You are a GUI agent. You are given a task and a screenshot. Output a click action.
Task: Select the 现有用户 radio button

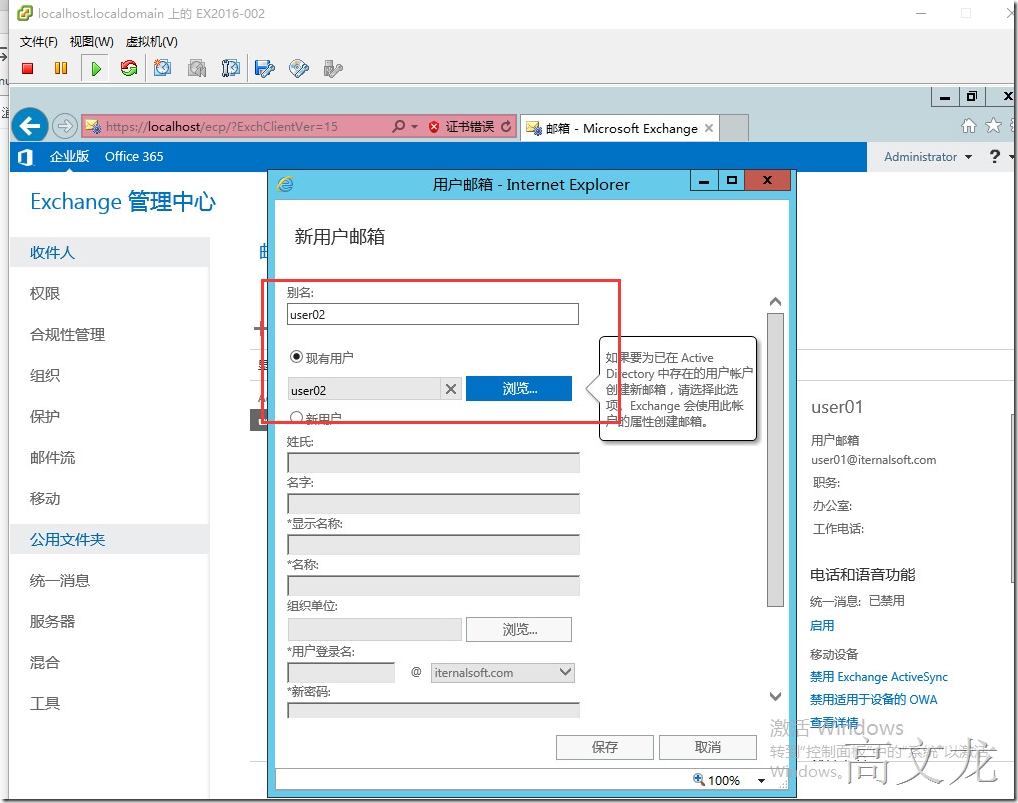tap(296, 357)
